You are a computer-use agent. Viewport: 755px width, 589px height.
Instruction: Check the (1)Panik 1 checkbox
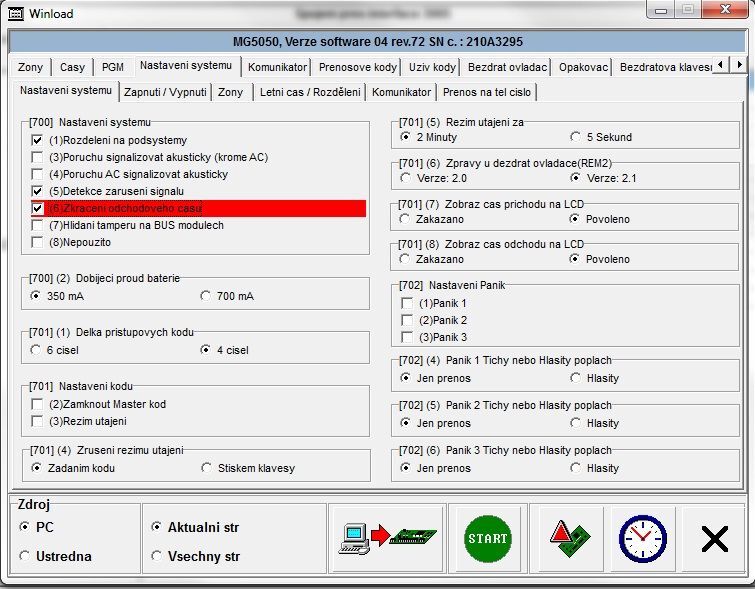[x=407, y=303]
